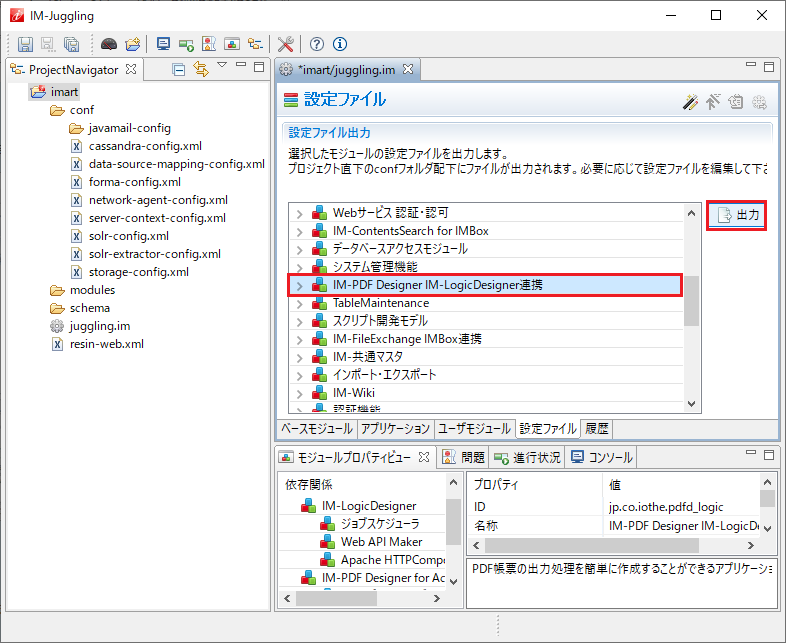Image resolution: width=786 pixels, height=643 pixels.
Task: Expand the IM-共通マスタ module
Action: (300, 358)
